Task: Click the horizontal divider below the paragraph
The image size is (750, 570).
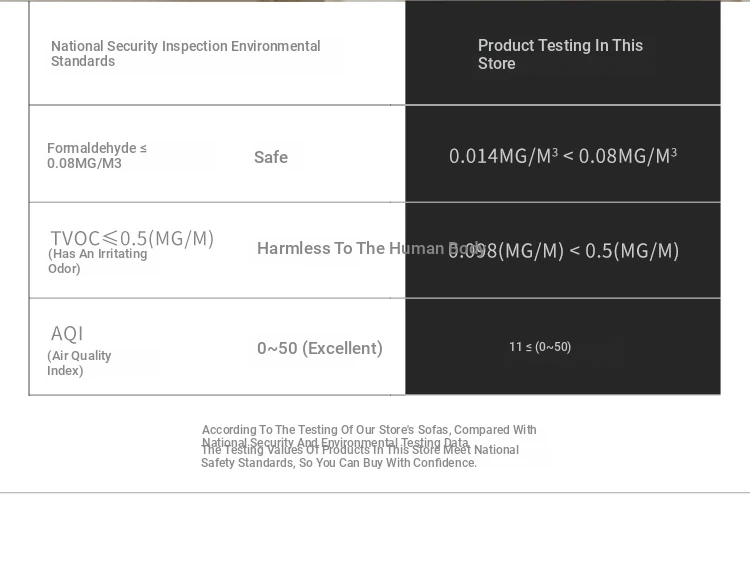Action: tap(375, 492)
